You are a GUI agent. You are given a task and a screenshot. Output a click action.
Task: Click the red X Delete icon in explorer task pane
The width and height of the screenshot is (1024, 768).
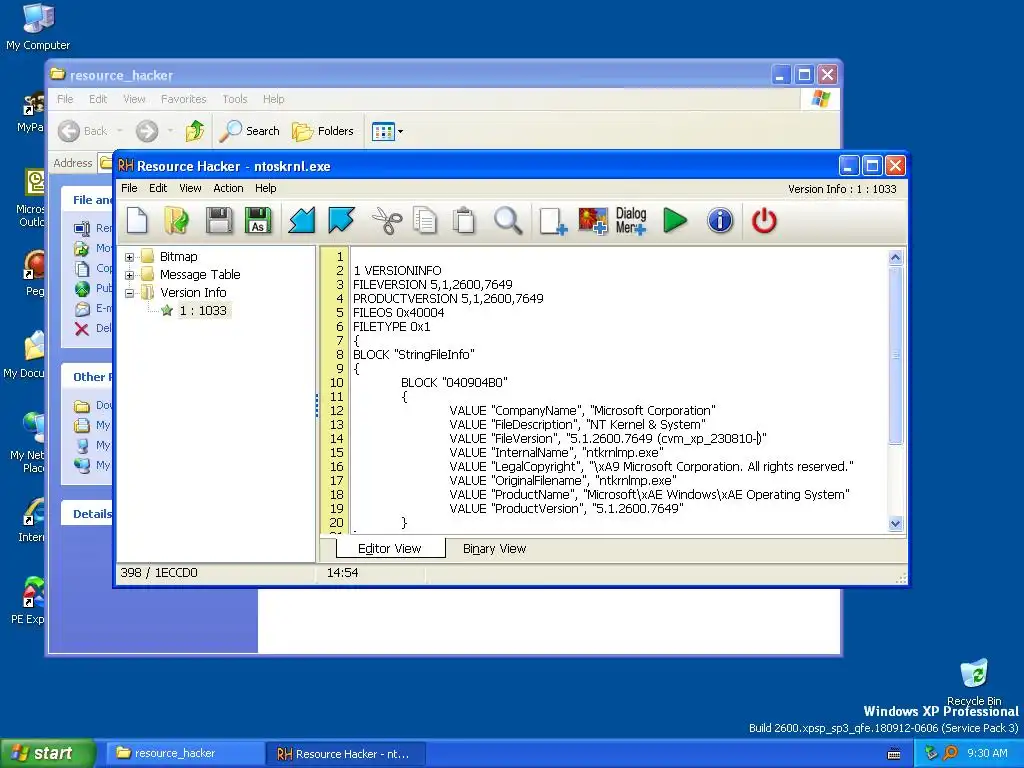point(82,328)
